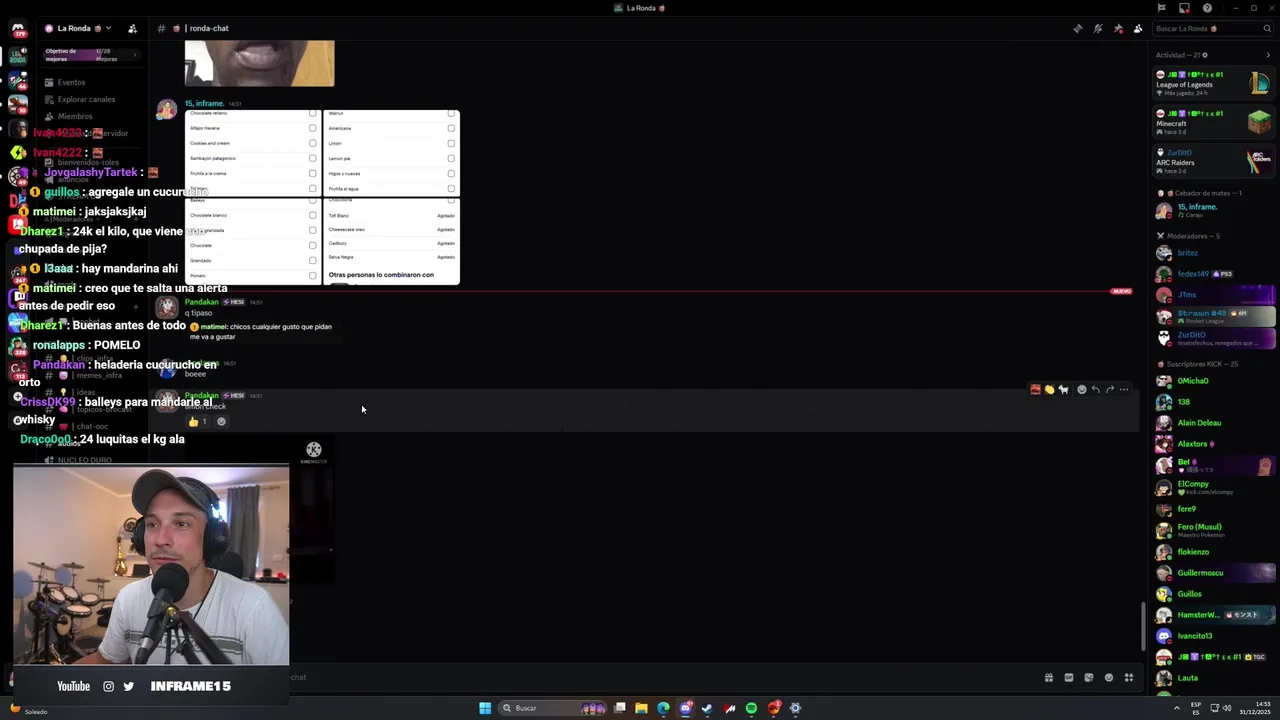Image resolution: width=1280 pixels, height=720 pixels.
Task: Show hidden system tray icons chevron
Action: click(1176, 708)
